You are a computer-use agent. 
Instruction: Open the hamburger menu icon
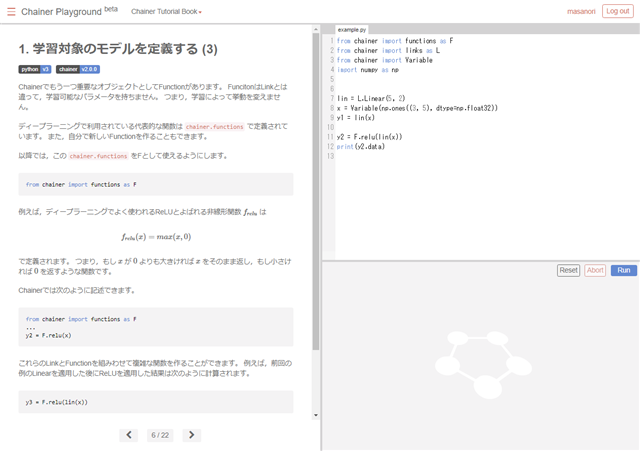pos(11,12)
